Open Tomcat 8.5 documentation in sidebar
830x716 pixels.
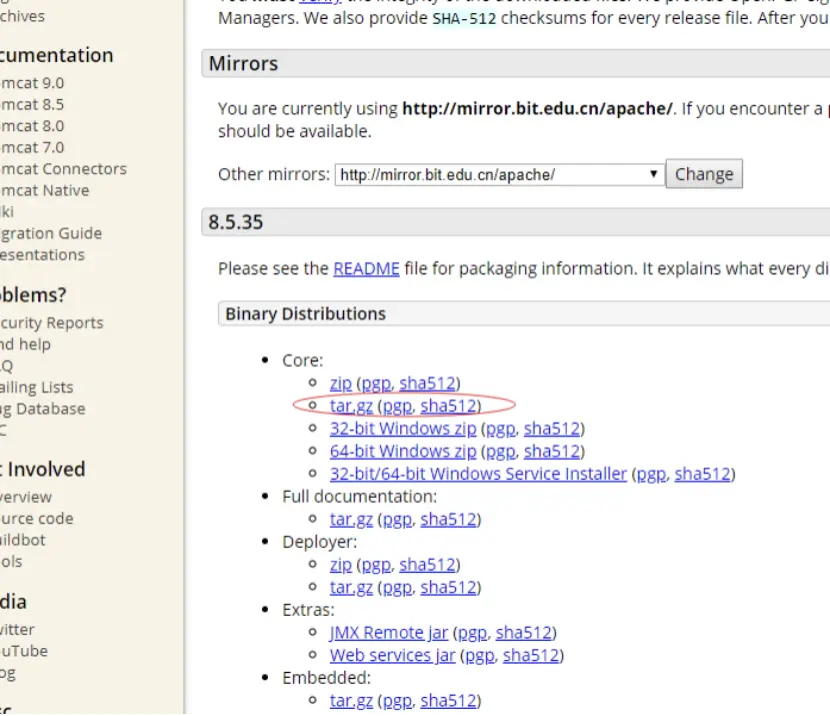pyautogui.click(x=32, y=105)
